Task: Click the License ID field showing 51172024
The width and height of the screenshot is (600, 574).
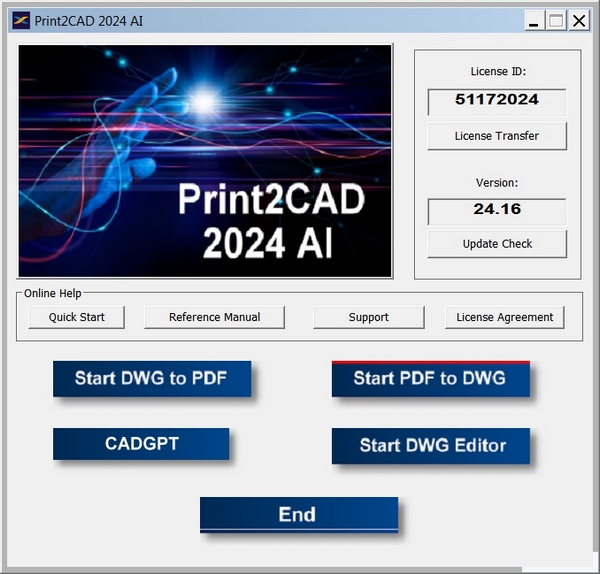Action: click(496, 100)
